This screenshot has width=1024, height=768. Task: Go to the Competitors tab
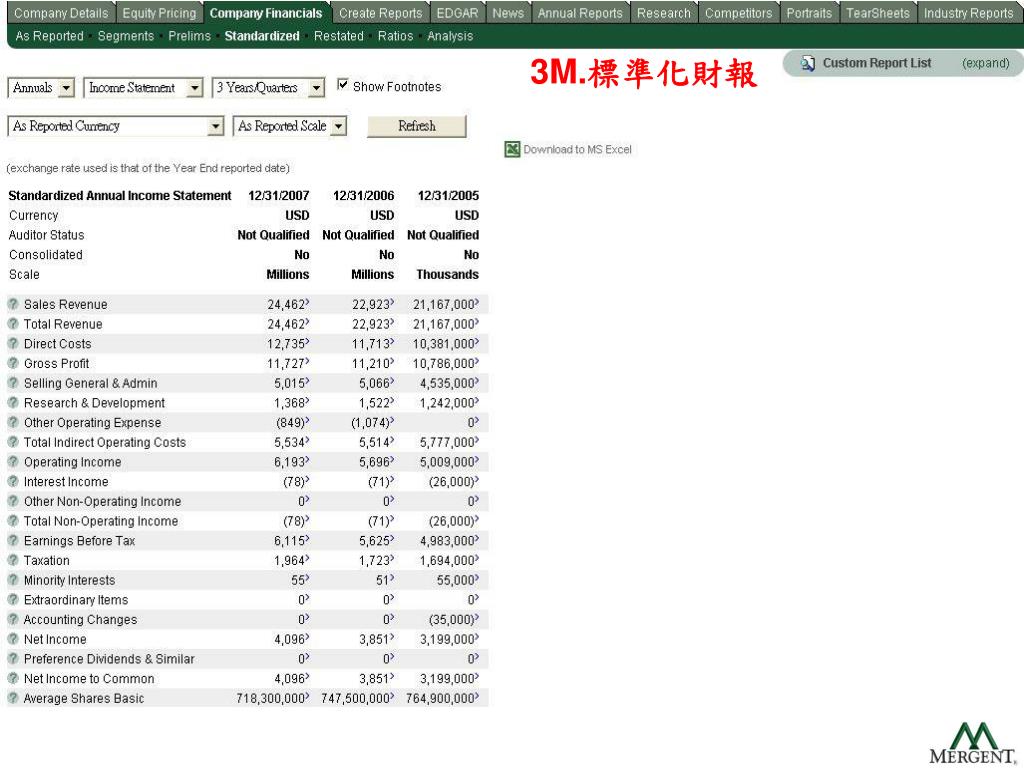[739, 13]
